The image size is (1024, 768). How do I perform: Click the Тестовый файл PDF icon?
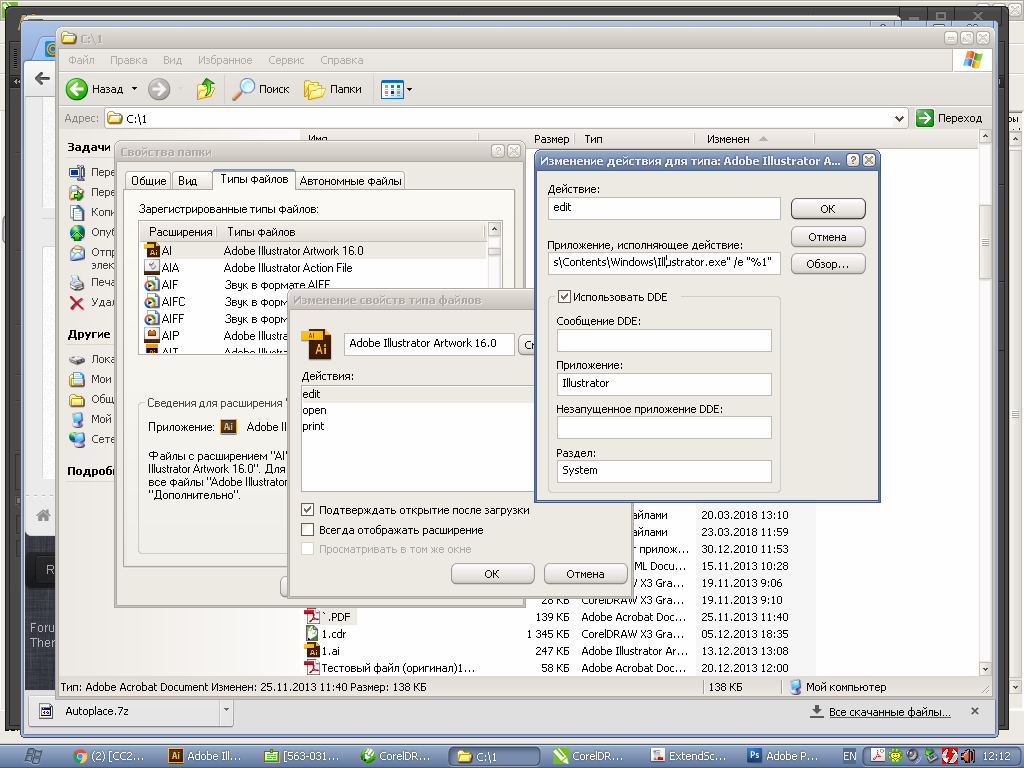[x=312, y=667]
